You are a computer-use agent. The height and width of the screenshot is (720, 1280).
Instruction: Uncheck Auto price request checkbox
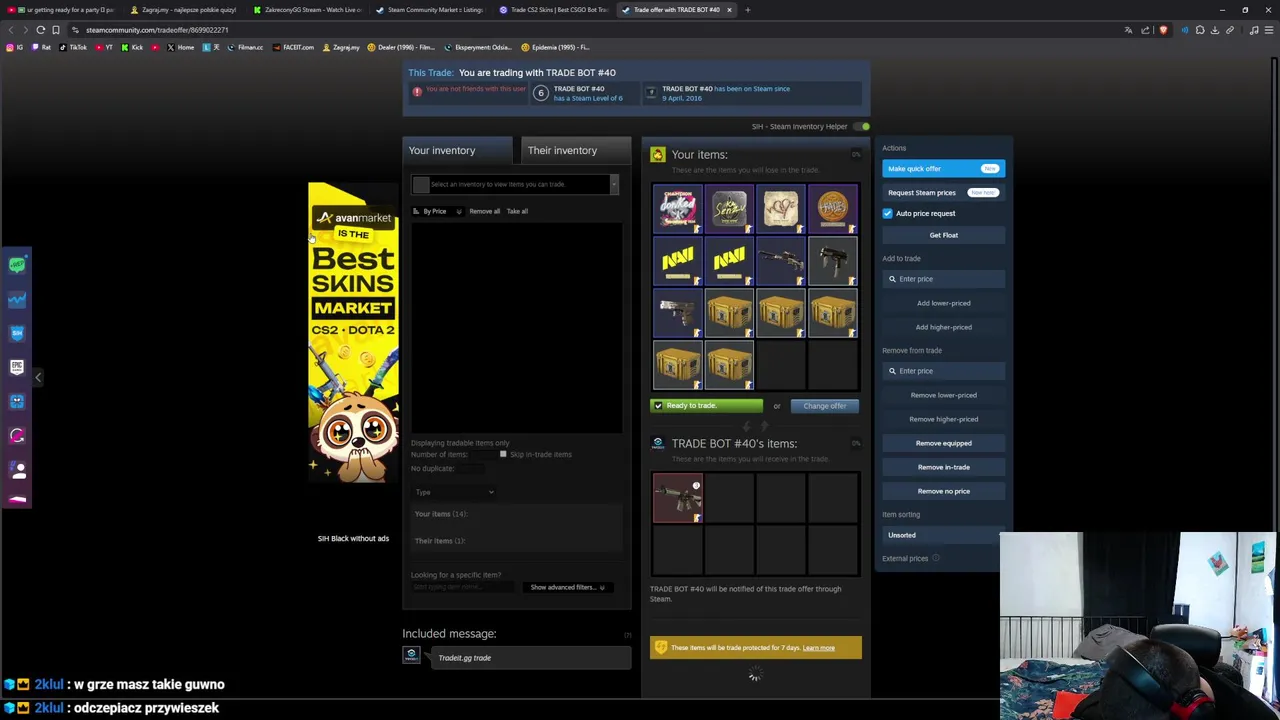pyautogui.click(x=887, y=214)
